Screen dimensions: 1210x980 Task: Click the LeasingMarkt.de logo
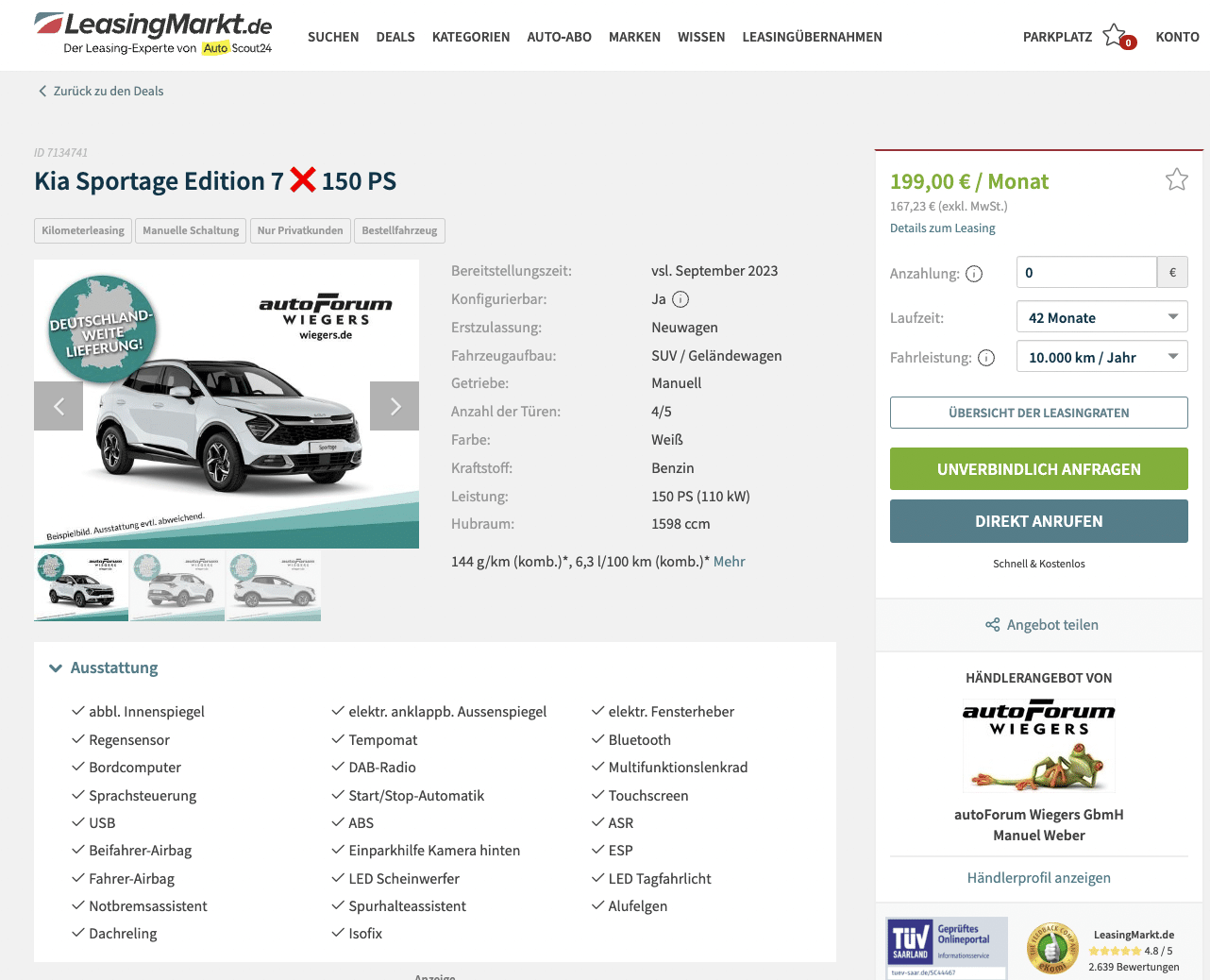click(x=154, y=33)
